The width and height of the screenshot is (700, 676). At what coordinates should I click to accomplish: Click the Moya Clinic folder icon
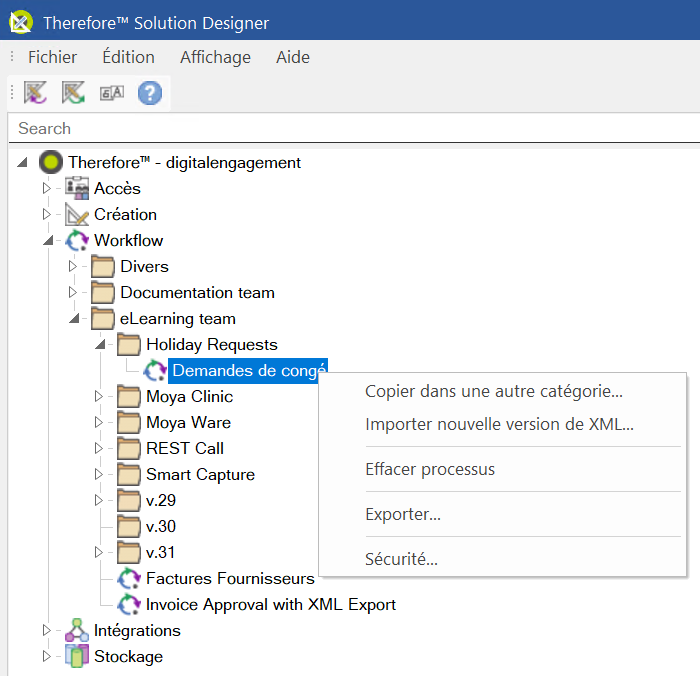click(x=129, y=396)
